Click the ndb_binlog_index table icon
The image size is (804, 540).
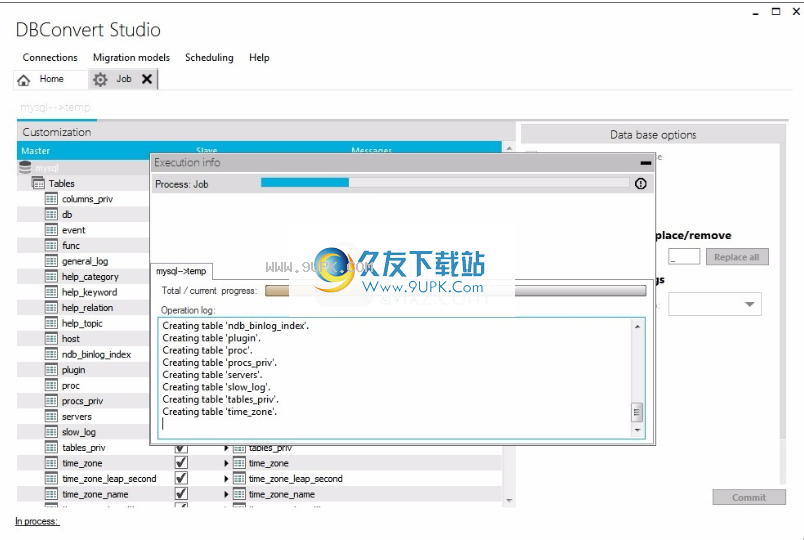[x=51, y=354]
